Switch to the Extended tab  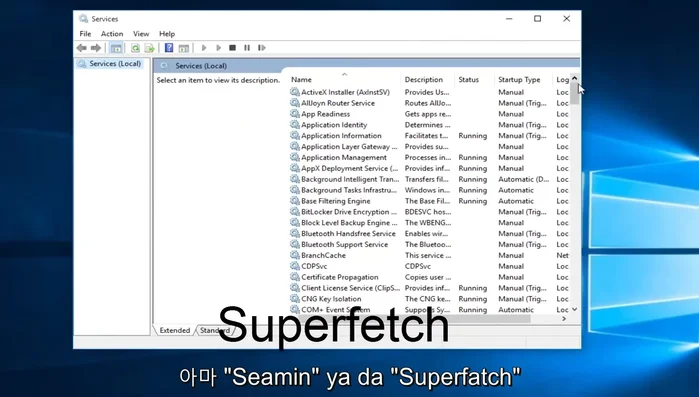pos(175,330)
